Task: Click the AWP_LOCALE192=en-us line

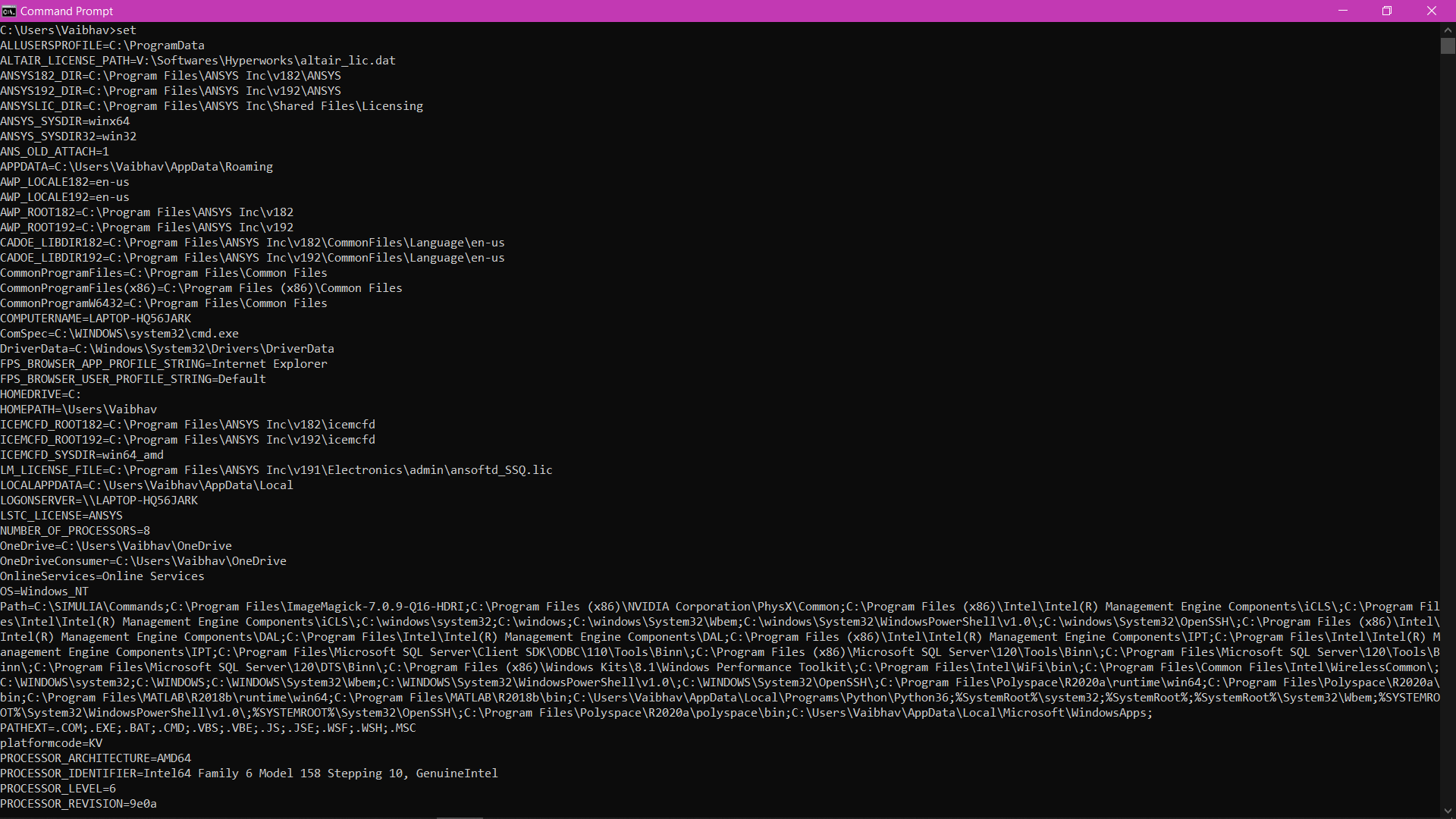Action: pyautogui.click(x=64, y=197)
